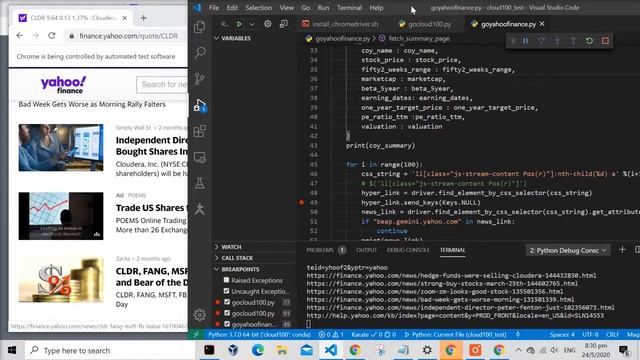640x360 pixels.
Task: Open the Python Debug Console terminal dropdown
Action: click(x=568, y=250)
